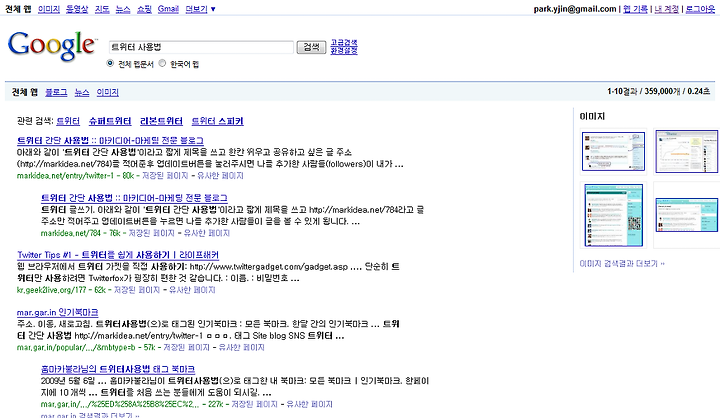
Task: Open the 환경설정 link
Action: [x=344, y=51]
